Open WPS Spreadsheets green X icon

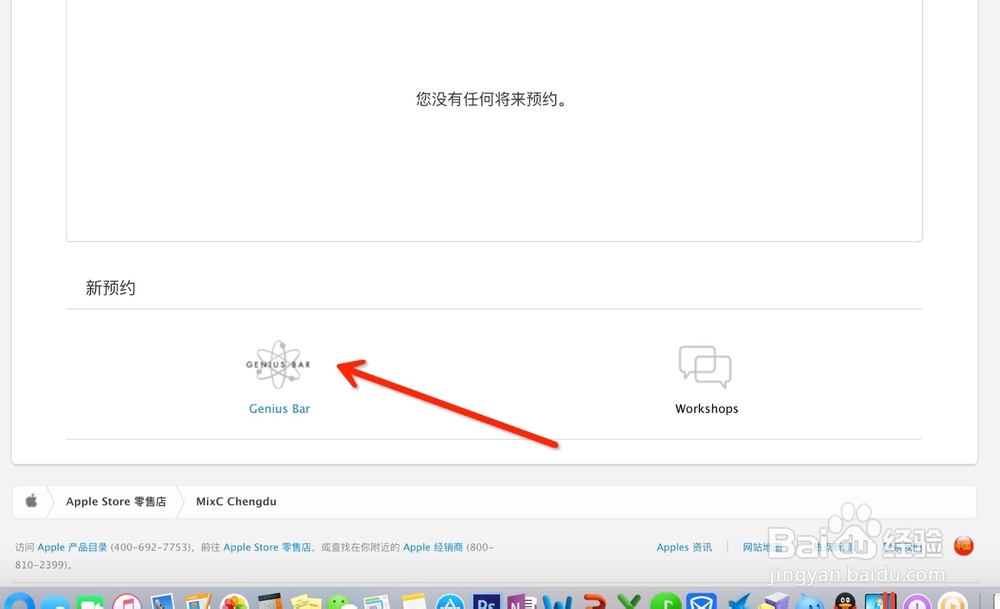tap(629, 602)
